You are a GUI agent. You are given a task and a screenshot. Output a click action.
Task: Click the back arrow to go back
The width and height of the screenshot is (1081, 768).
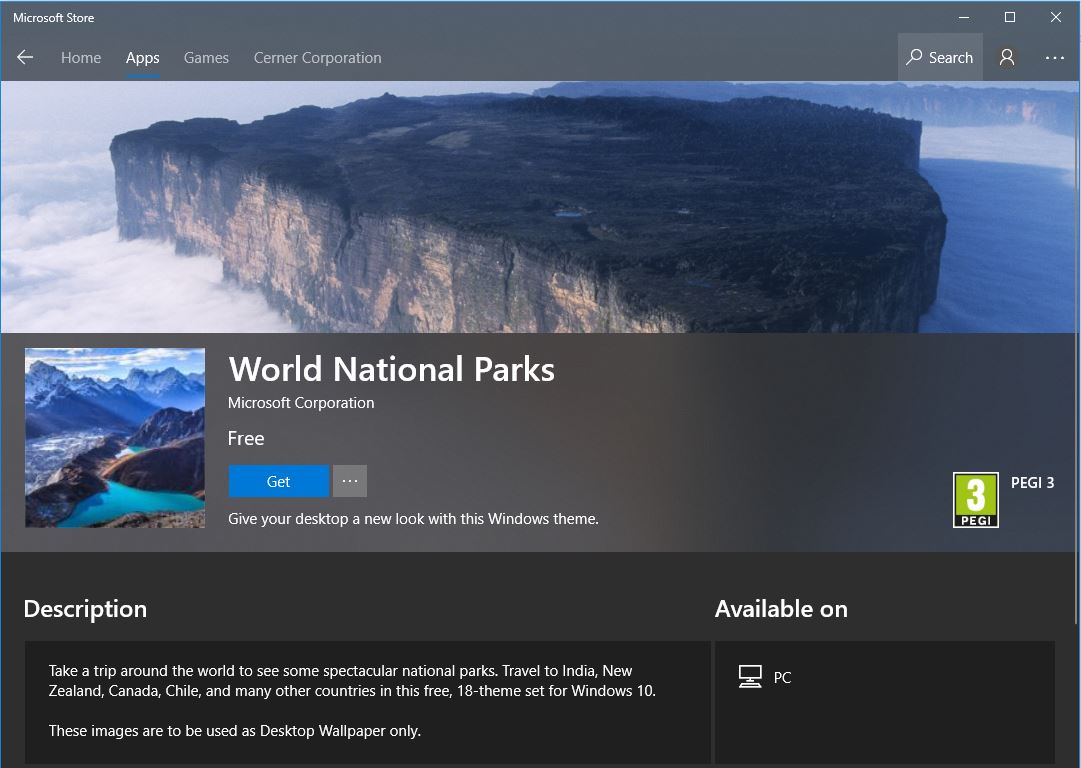[x=24, y=57]
